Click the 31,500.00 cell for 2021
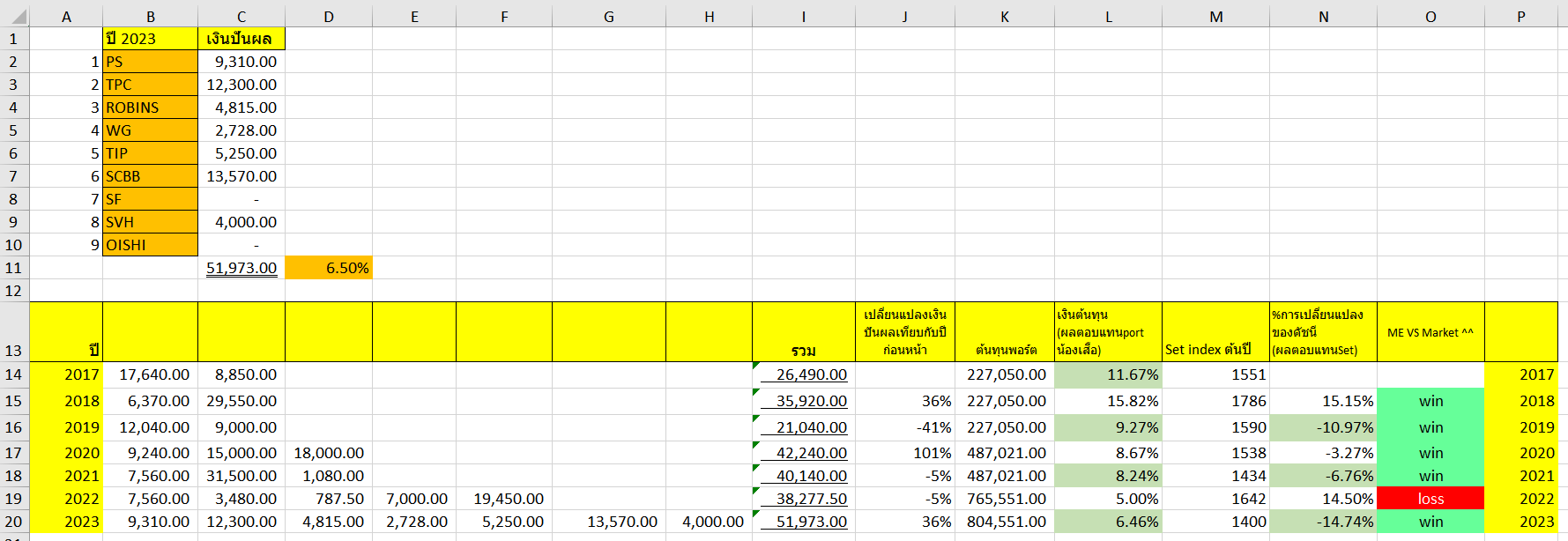 [242, 476]
